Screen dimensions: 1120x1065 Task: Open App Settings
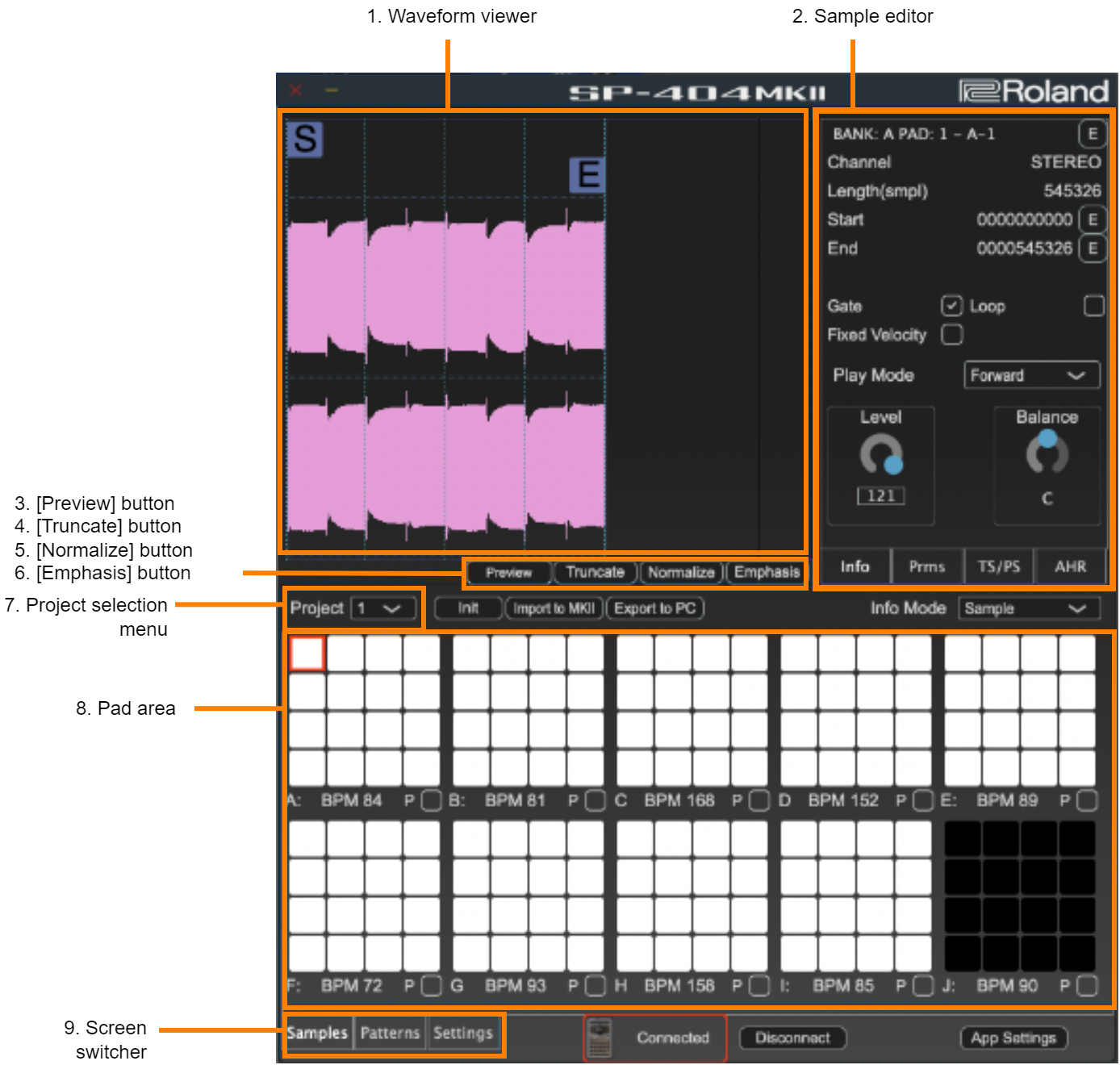click(x=1013, y=1038)
